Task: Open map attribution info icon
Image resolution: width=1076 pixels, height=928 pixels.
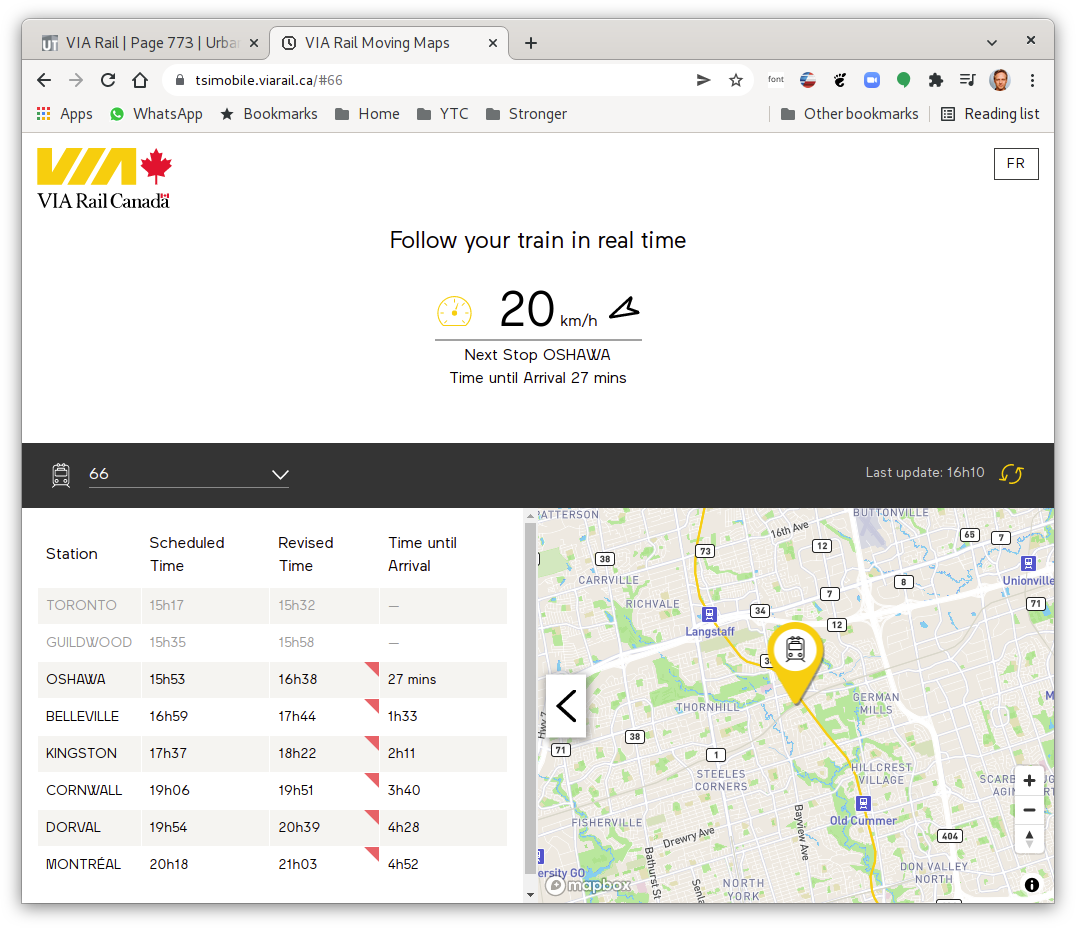Action: tap(1031, 885)
